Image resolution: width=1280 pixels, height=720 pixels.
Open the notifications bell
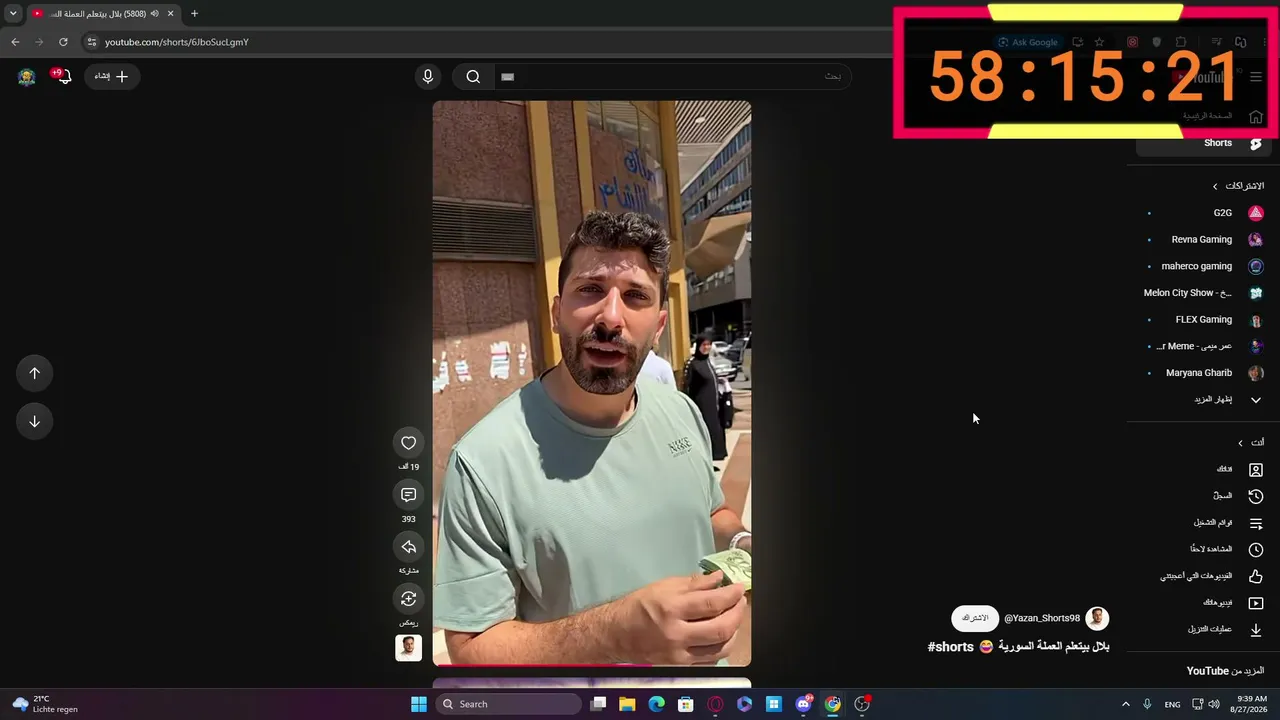62,76
